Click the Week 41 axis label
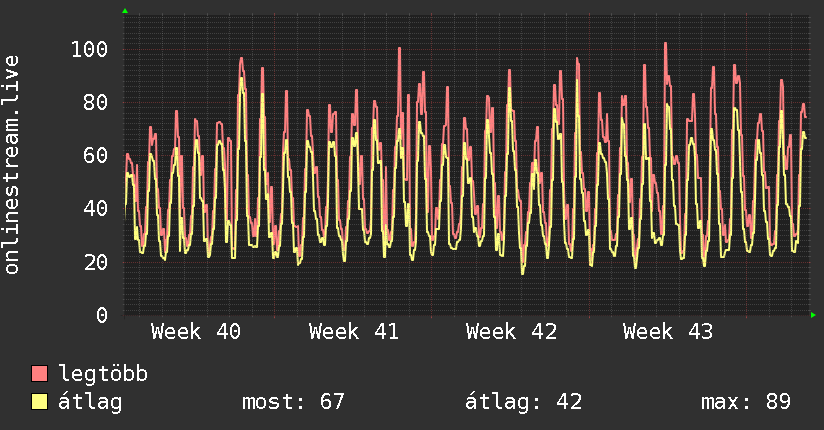Image resolution: width=824 pixels, height=430 pixels. coord(354,332)
